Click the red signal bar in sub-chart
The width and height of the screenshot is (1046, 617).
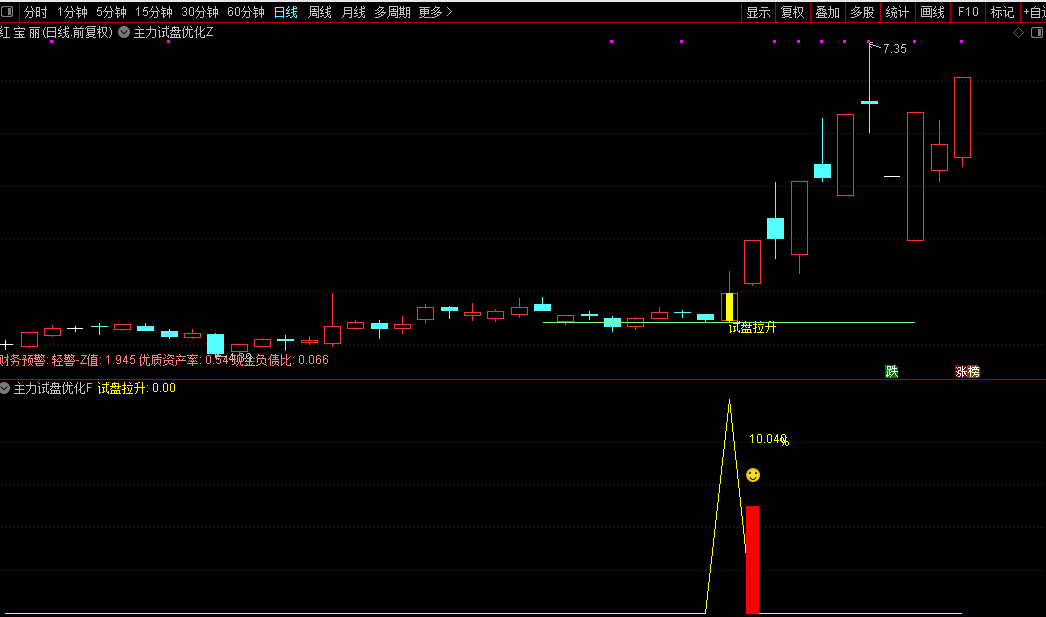pyautogui.click(x=752, y=560)
